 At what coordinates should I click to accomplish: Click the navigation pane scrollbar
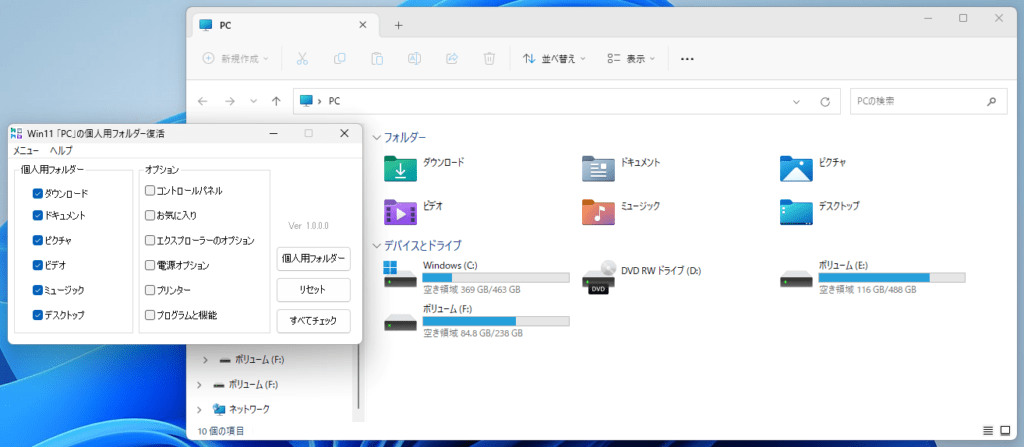(x=358, y=376)
